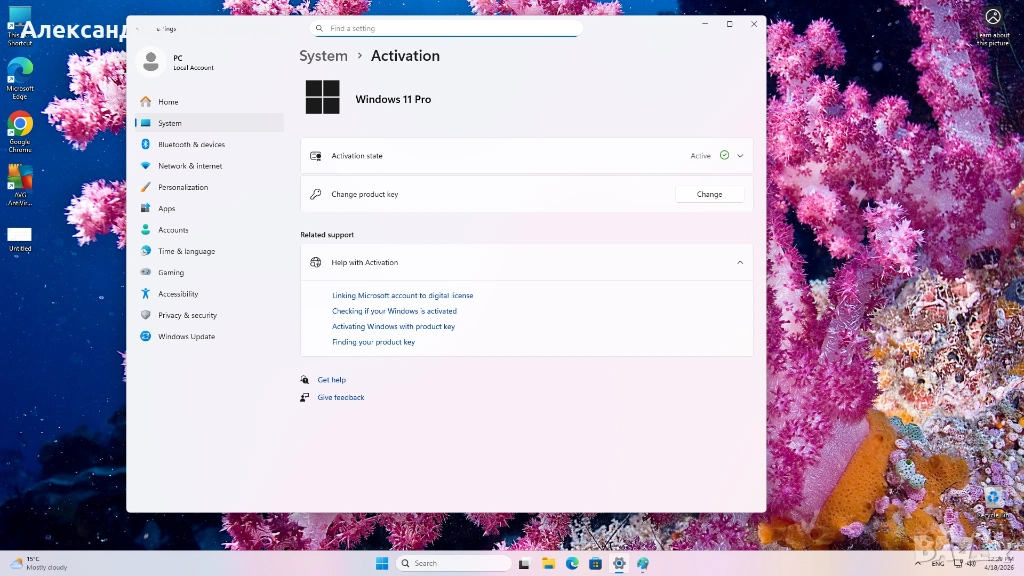Go to Personalization settings
Viewport: 1024px width, 576px height.
point(183,187)
